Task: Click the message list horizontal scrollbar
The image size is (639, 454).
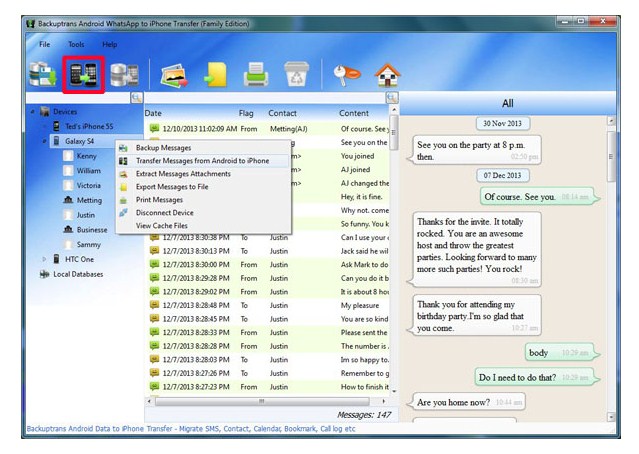Action: [265, 401]
